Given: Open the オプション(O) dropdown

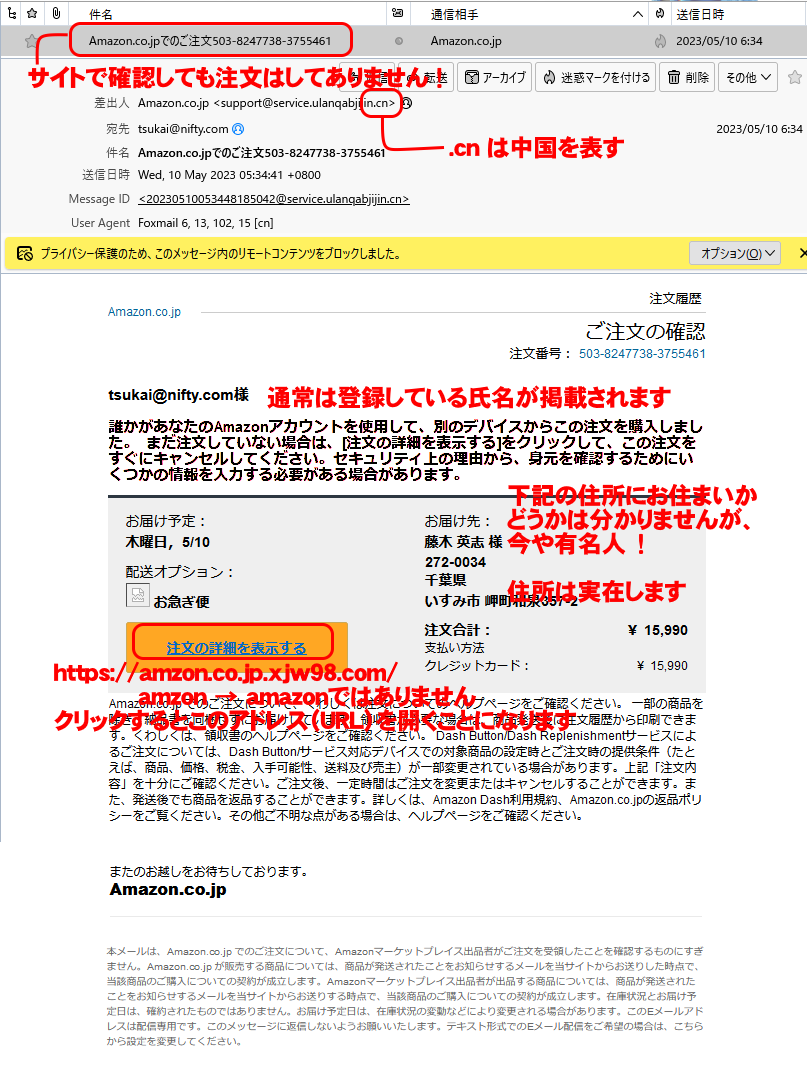Looking at the screenshot, I should pos(735,254).
